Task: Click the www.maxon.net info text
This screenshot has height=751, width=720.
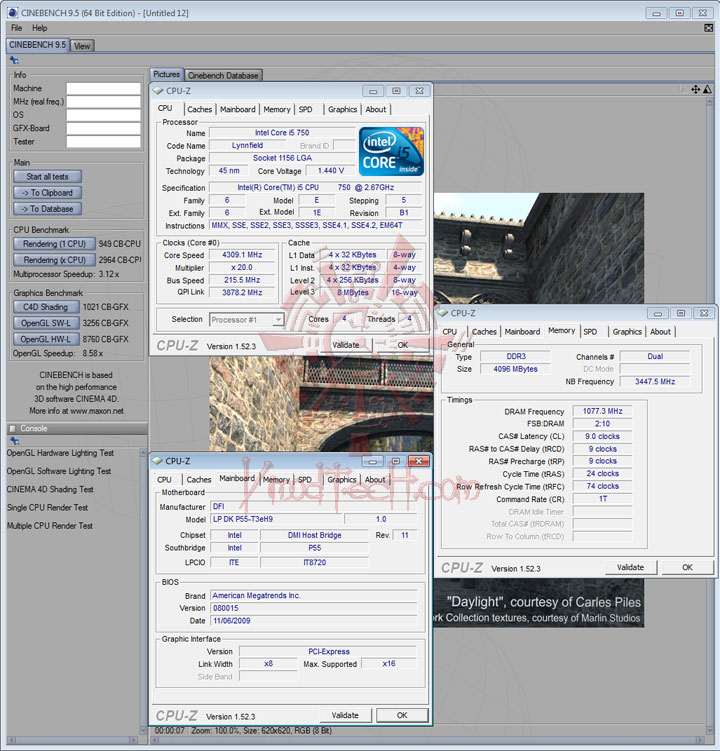Action: point(97,411)
